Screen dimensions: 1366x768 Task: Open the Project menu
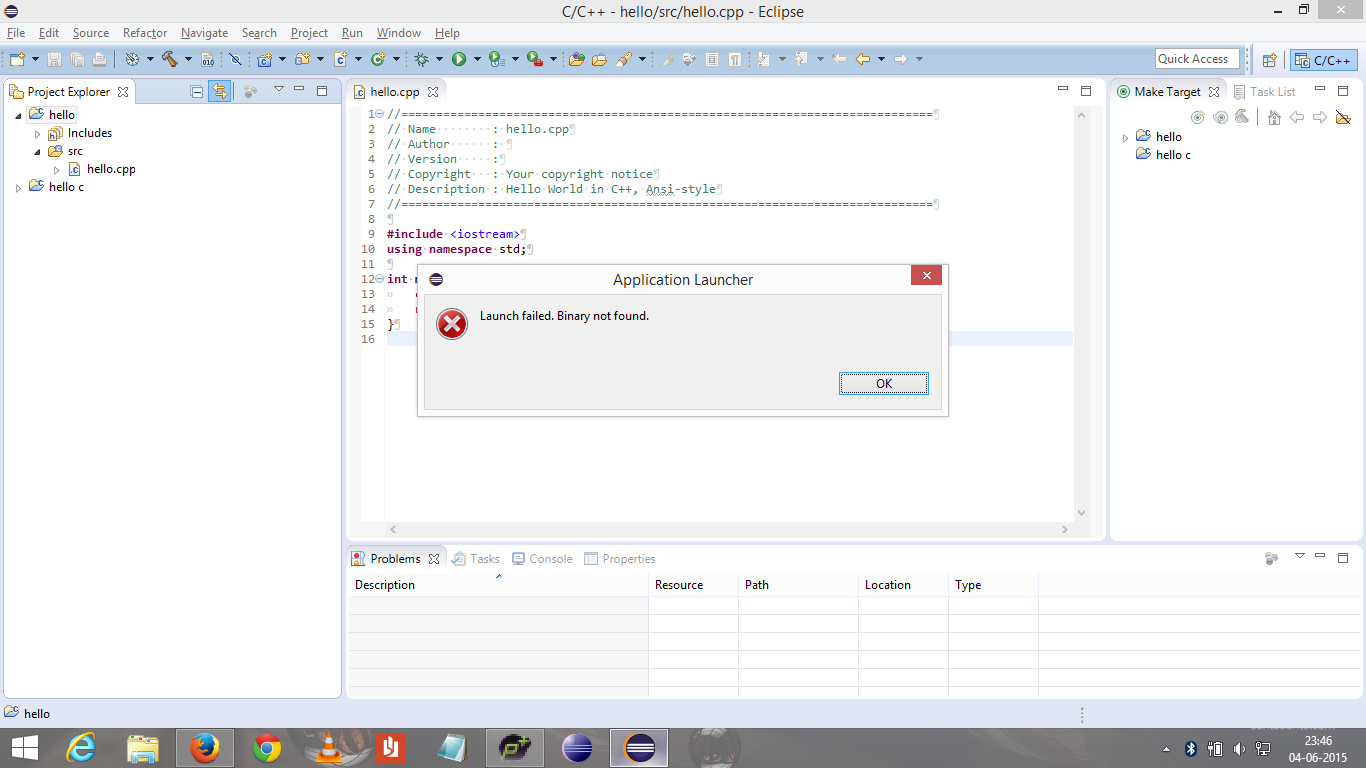click(x=309, y=33)
